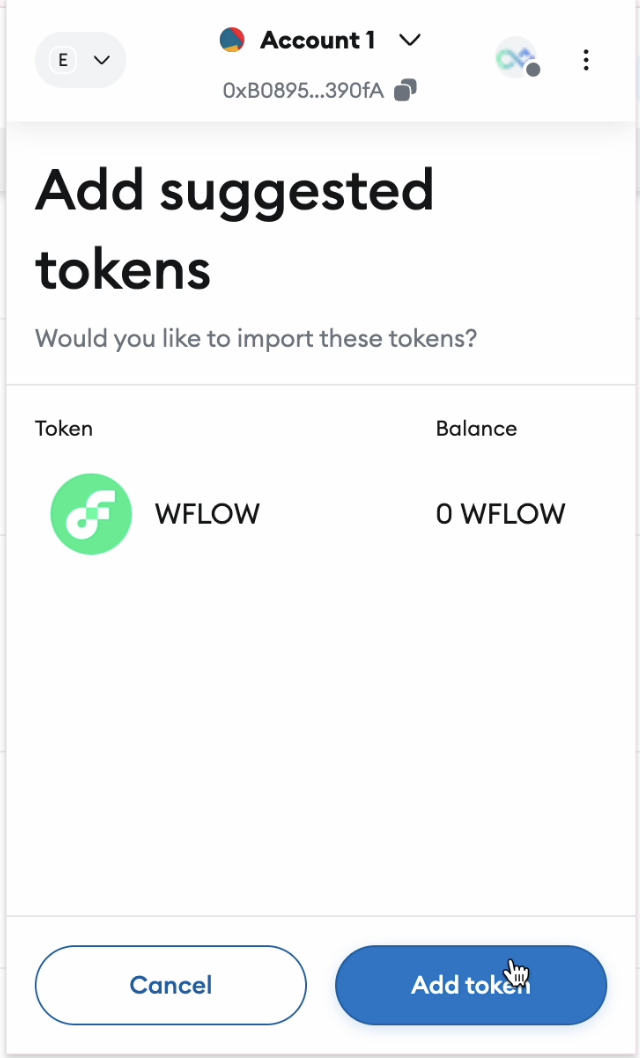Expand the network selector chevron

point(100,60)
